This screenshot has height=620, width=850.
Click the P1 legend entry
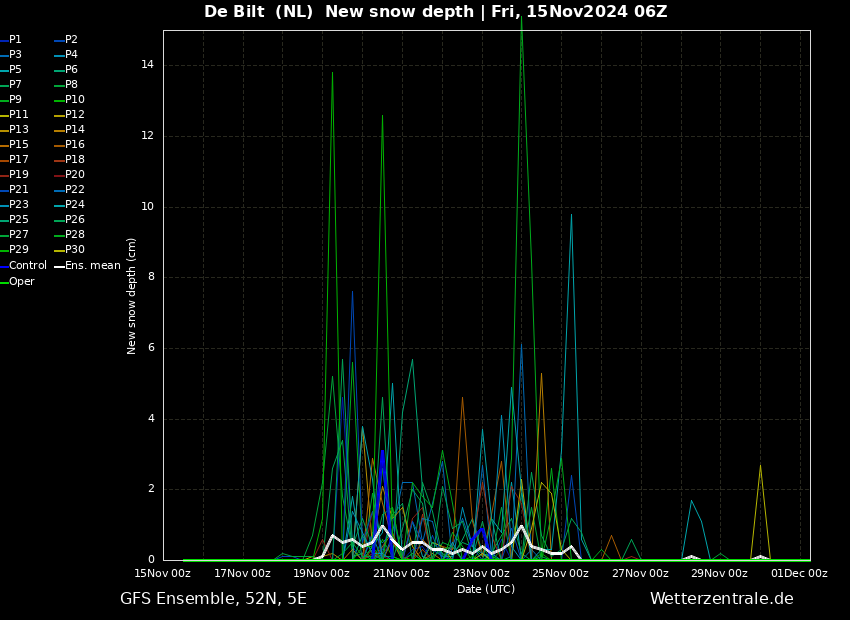point(11,40)
